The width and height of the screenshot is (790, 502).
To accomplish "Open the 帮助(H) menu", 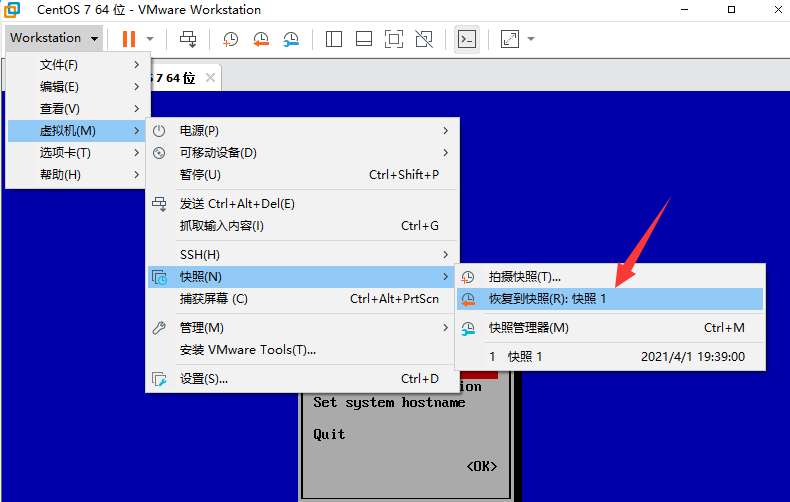I will coord(78,175).
